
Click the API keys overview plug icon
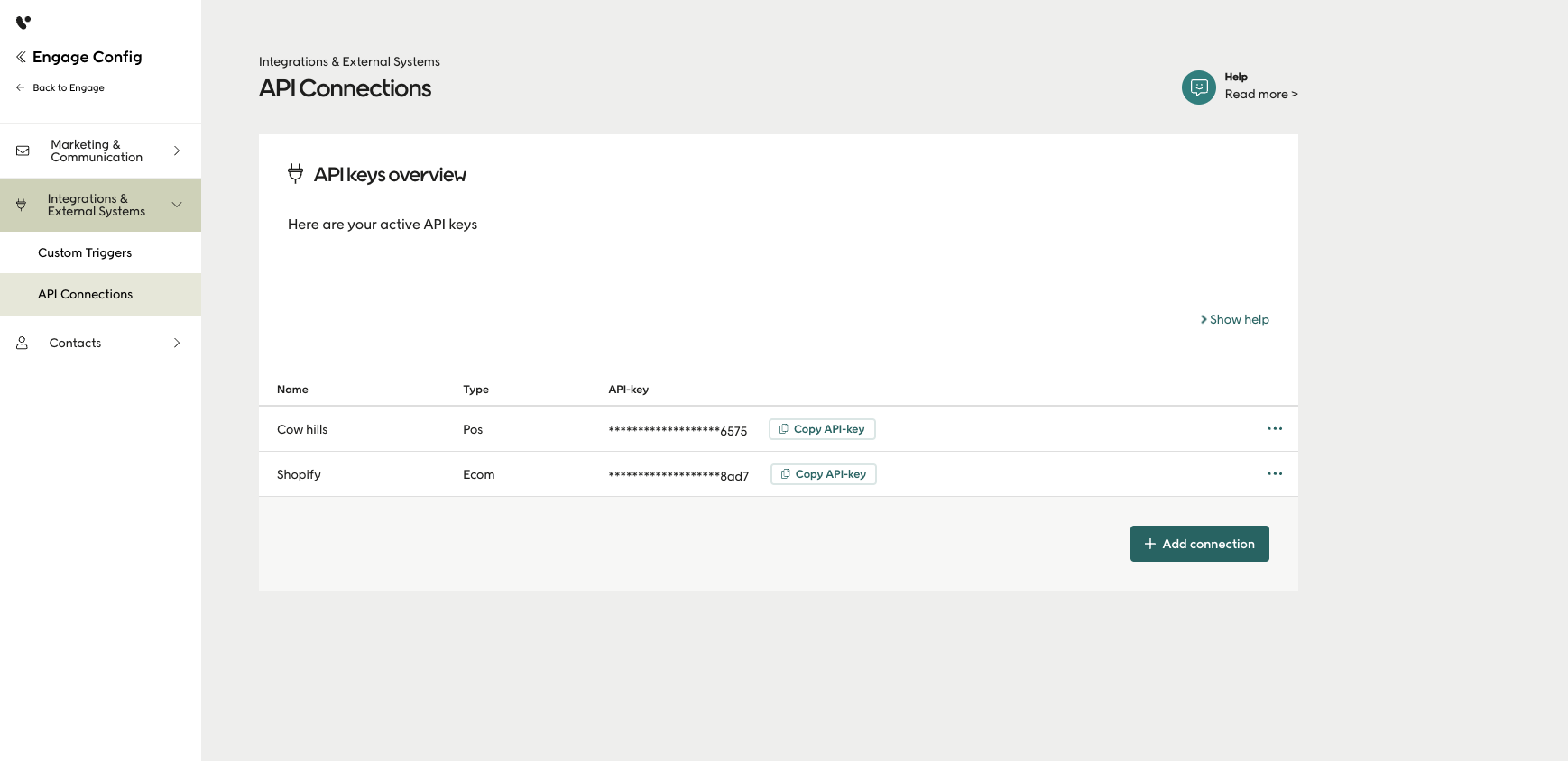pyautogui.click(x=295, y=173)
